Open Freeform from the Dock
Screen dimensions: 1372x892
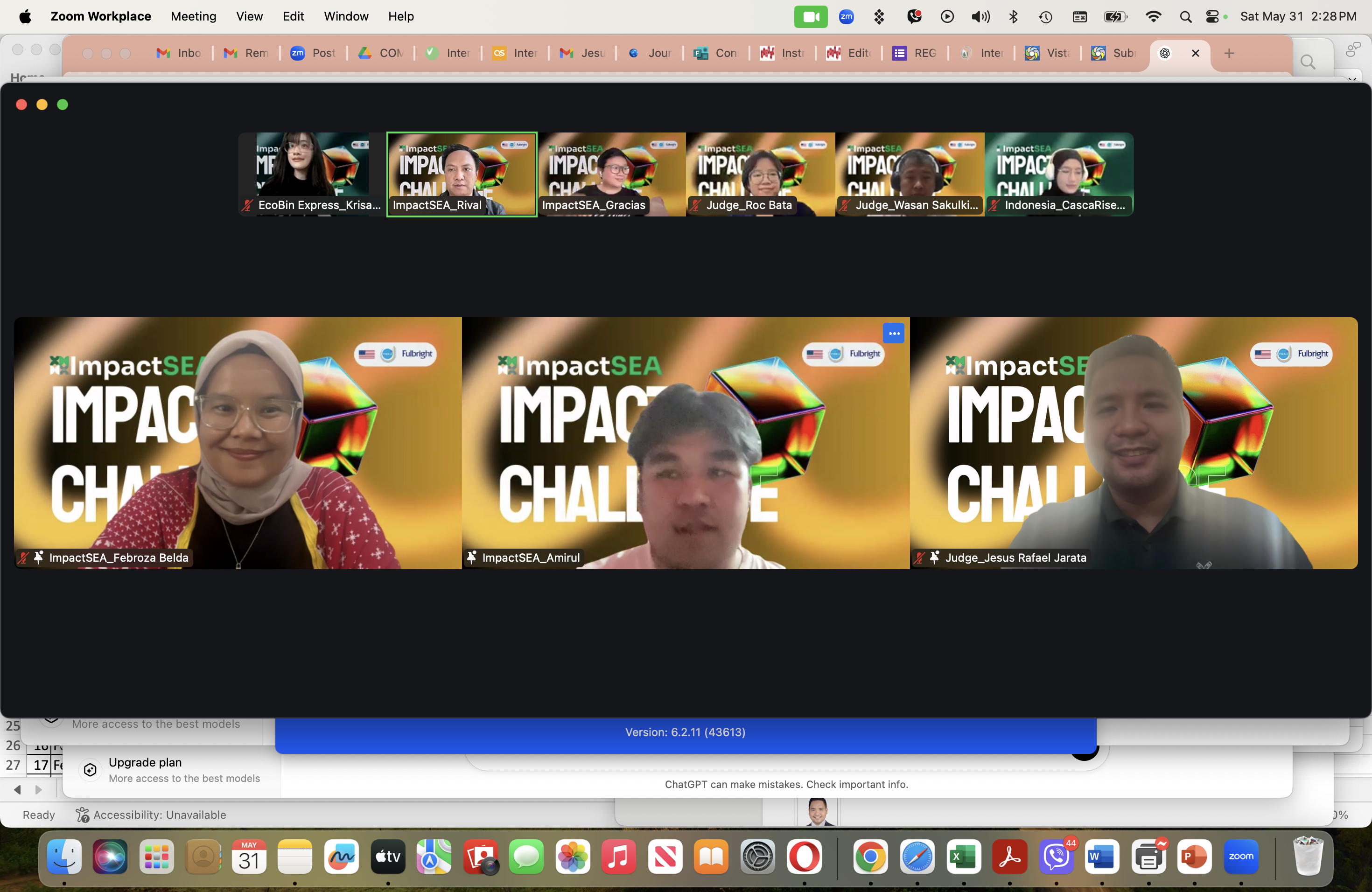pyautogui.click(x=341, y=857)
